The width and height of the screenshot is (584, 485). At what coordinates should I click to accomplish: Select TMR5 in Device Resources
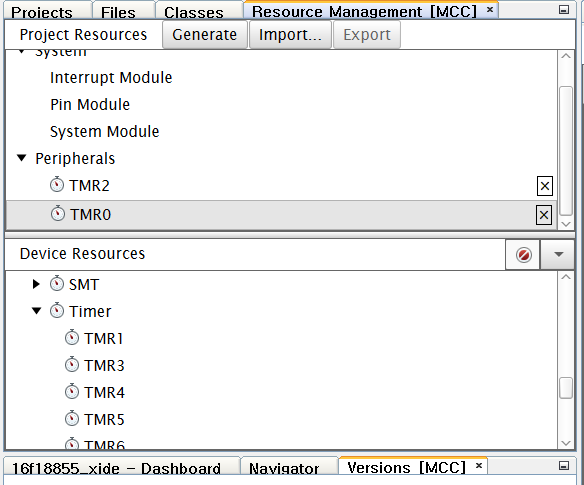click(104, 419)
